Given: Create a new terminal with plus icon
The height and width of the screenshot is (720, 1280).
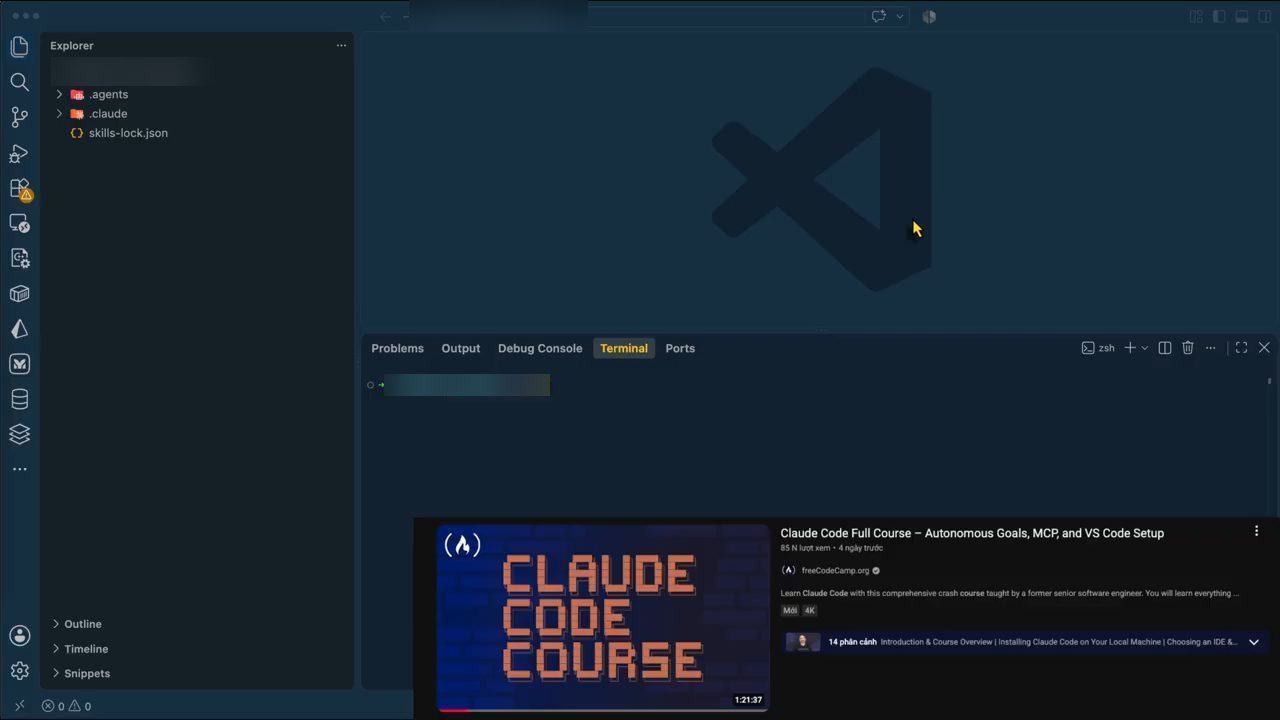Looking at the screenshot, I should click(1130, 348).
